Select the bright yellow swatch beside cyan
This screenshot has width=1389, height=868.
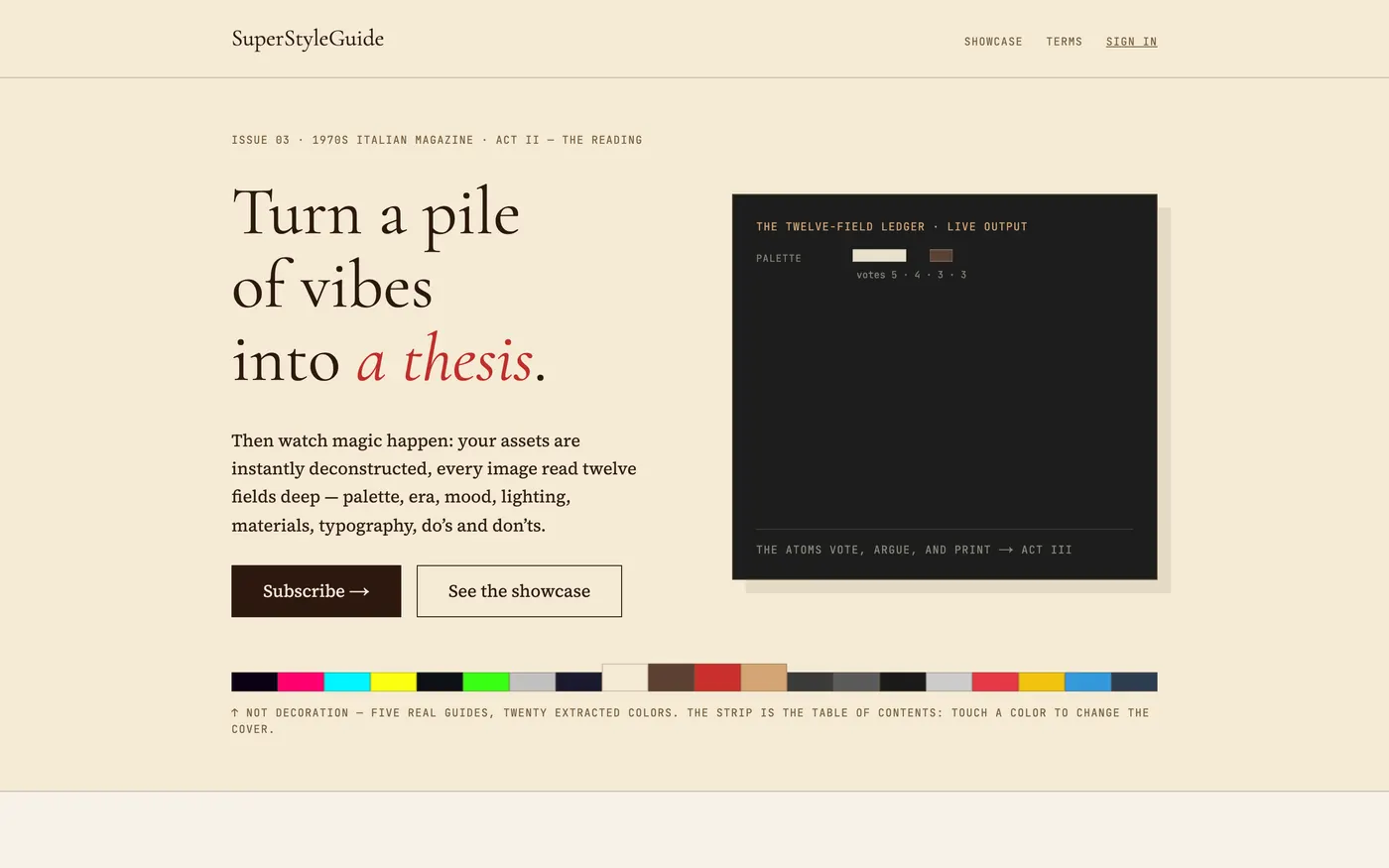[x=393, y=682]
